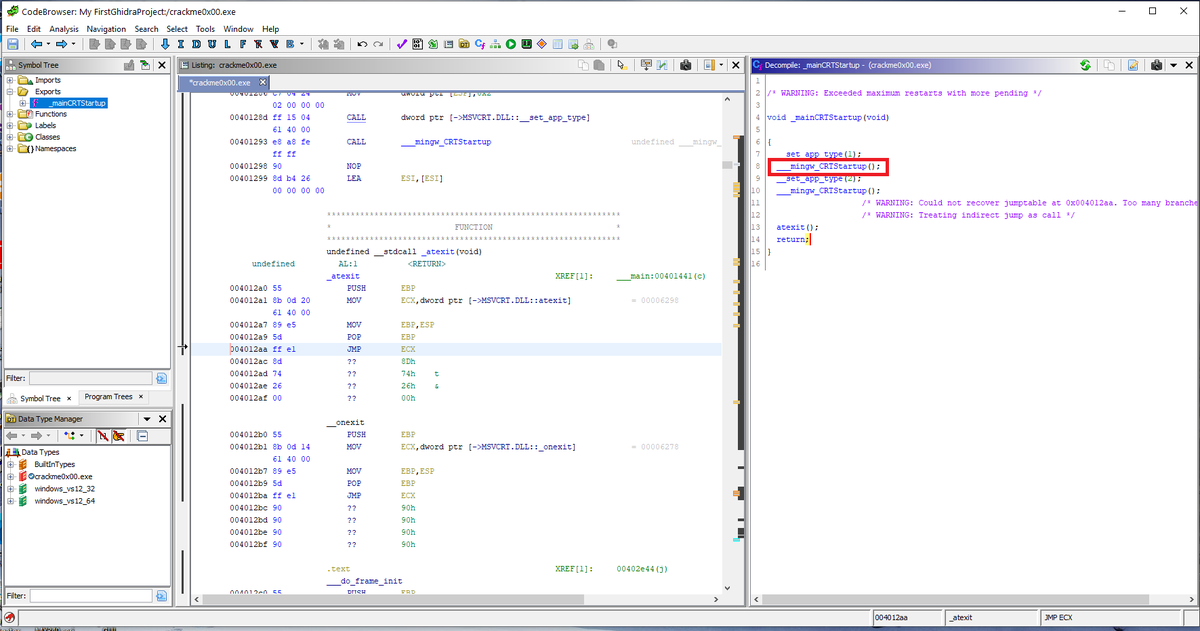Click the Listing snapshot camera icon

[686, 65]
